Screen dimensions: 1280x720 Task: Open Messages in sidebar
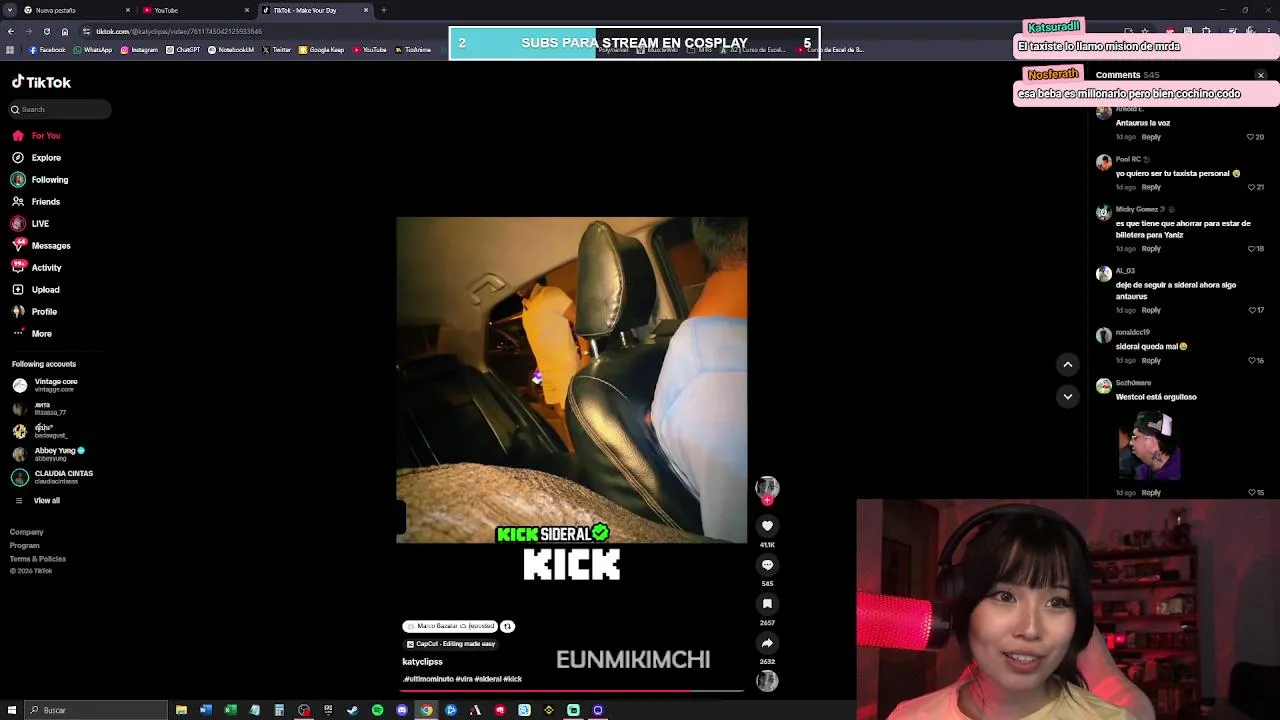41,246
